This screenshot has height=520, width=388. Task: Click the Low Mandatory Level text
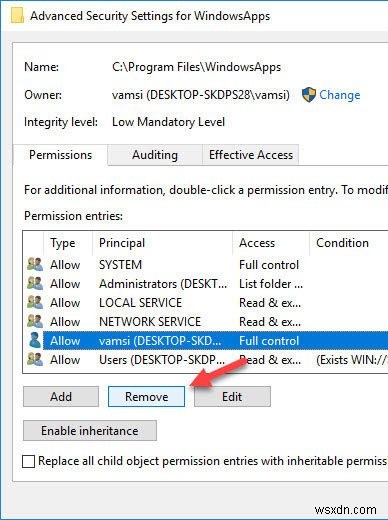[x=168, y=122]
